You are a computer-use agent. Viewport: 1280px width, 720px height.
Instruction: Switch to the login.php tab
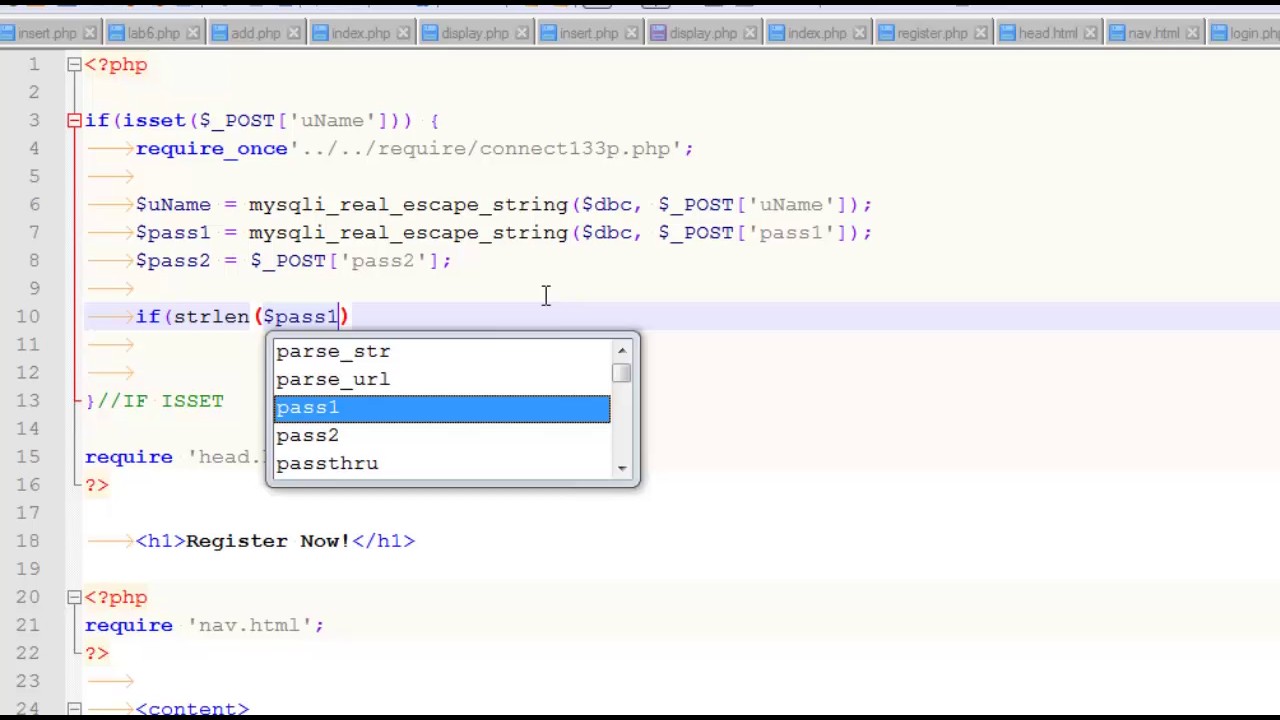(x=1244, y=34)
